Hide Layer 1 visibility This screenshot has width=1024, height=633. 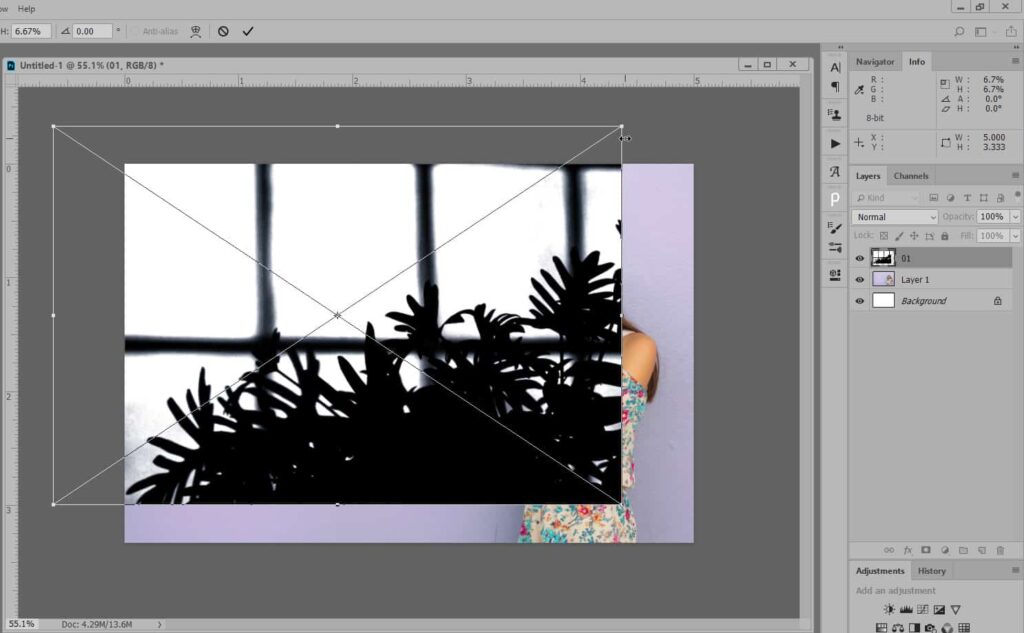pyautogui.click(x=860, y=280)
